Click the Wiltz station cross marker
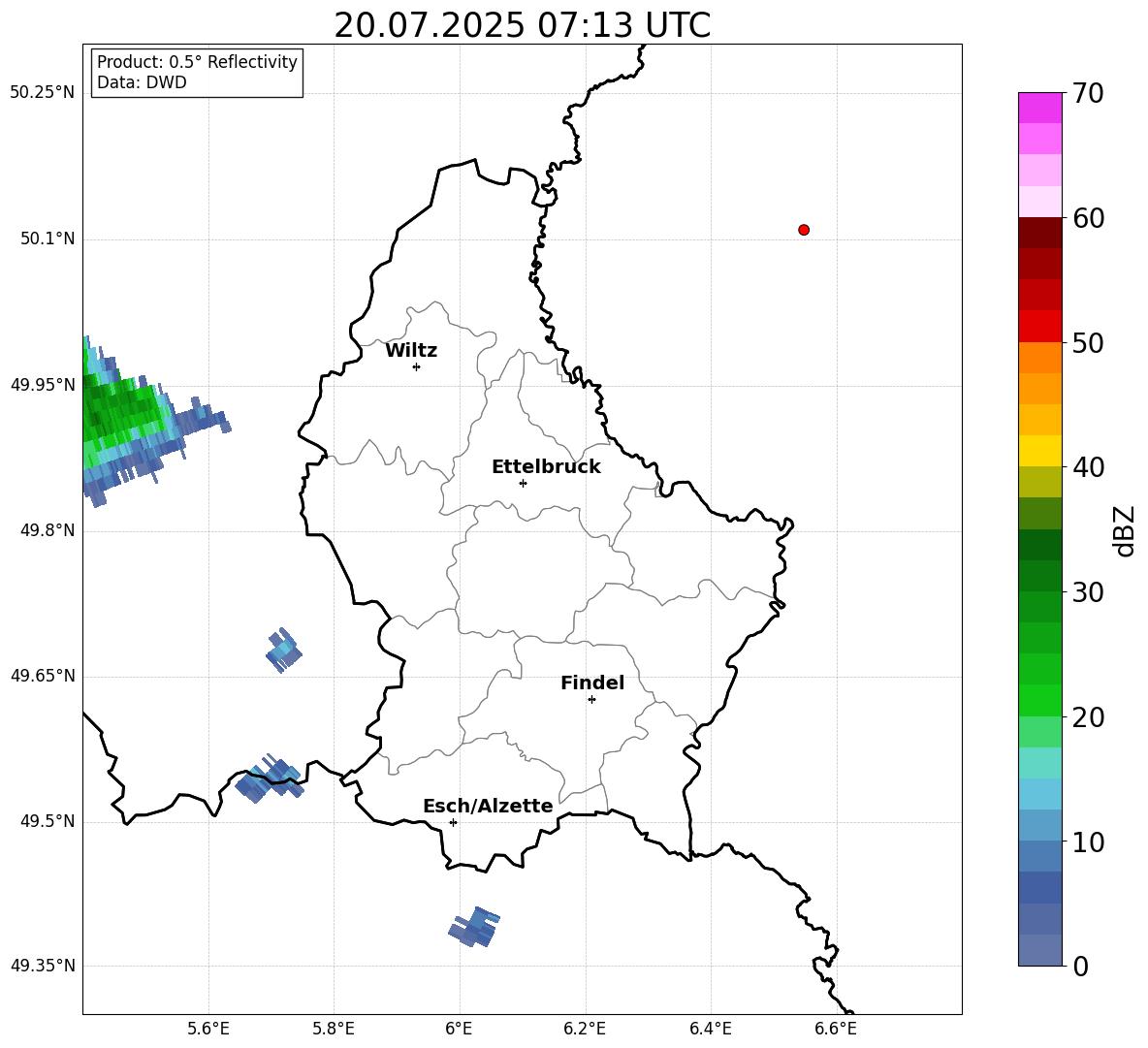The width and height of the screenshot is (1148, 1048). click(417, 366)
